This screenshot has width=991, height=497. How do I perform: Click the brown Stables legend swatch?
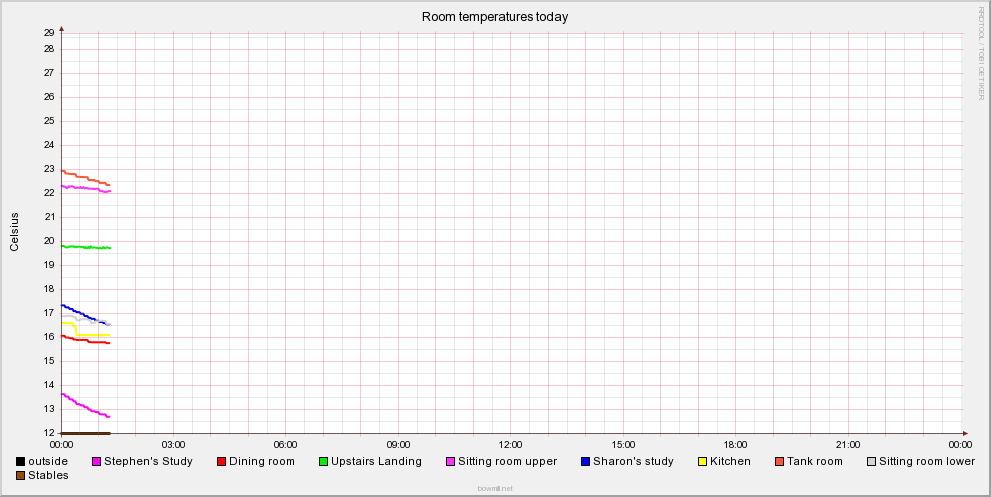[20, 475]
